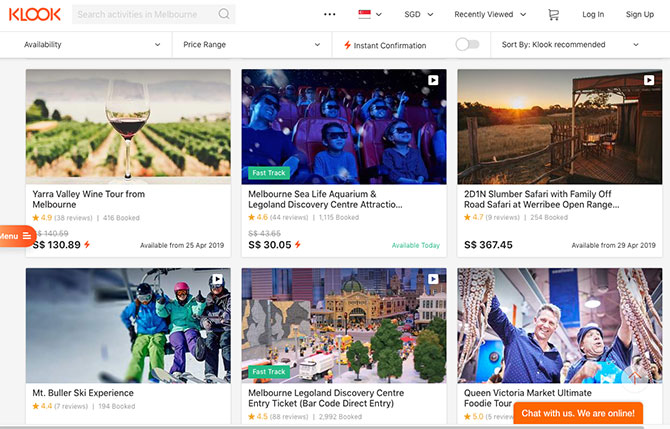670x429 pixels.
Task: Play video on Slumber Safari card
Action: coord(649,80)
